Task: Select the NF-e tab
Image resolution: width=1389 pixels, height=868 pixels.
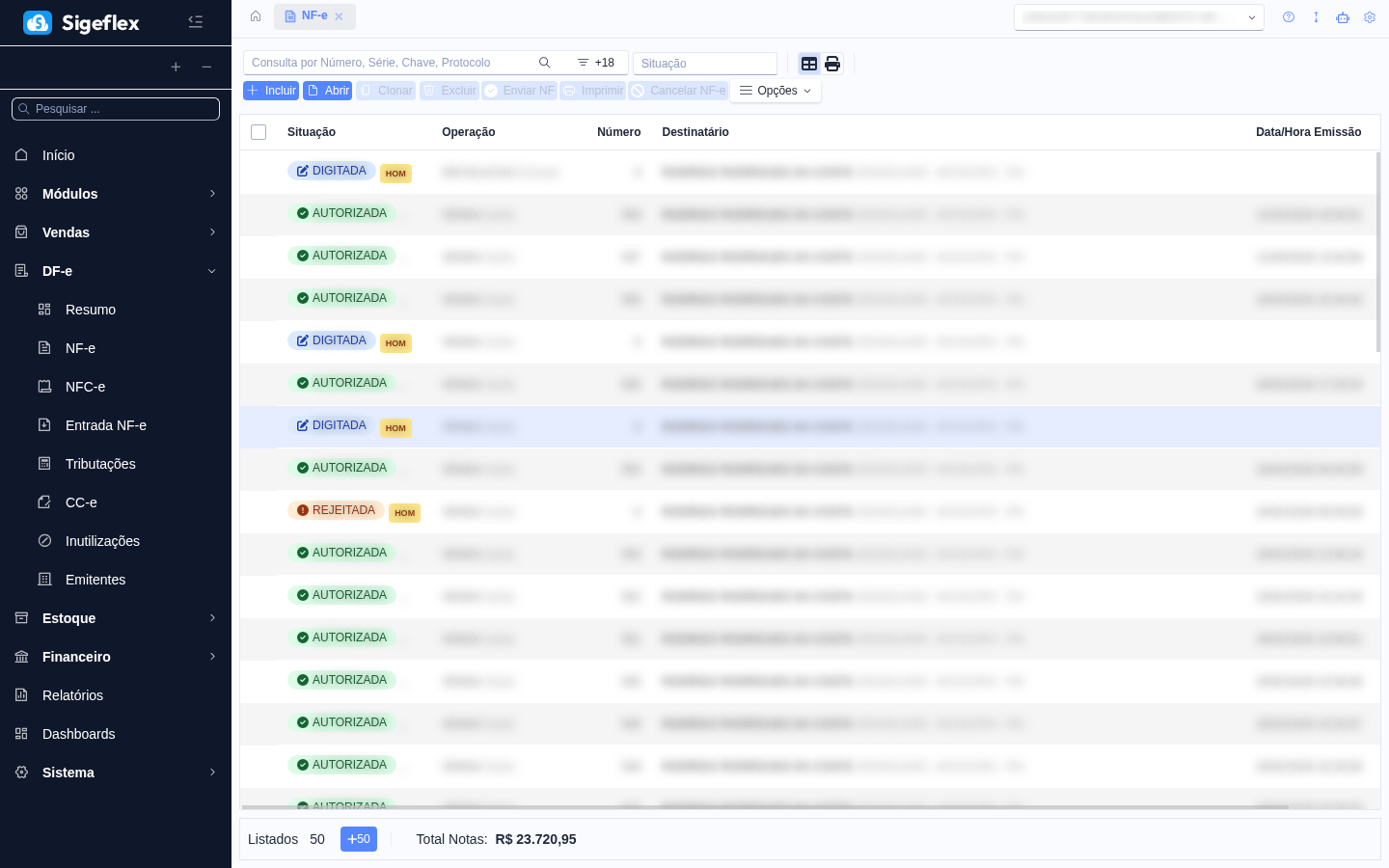Action: (x=313, y=16)
